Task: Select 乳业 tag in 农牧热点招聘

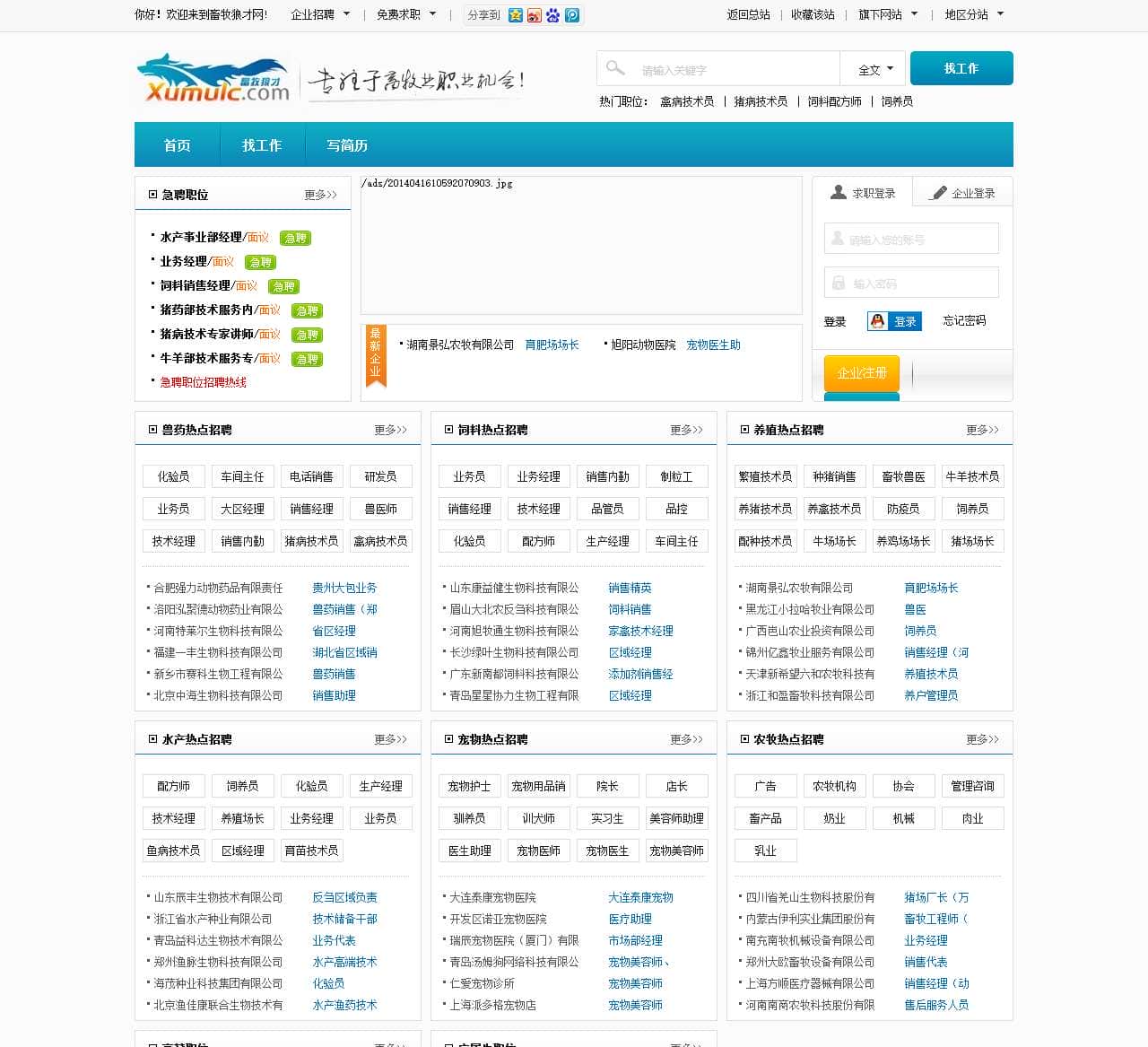Action: pos(766,851)
